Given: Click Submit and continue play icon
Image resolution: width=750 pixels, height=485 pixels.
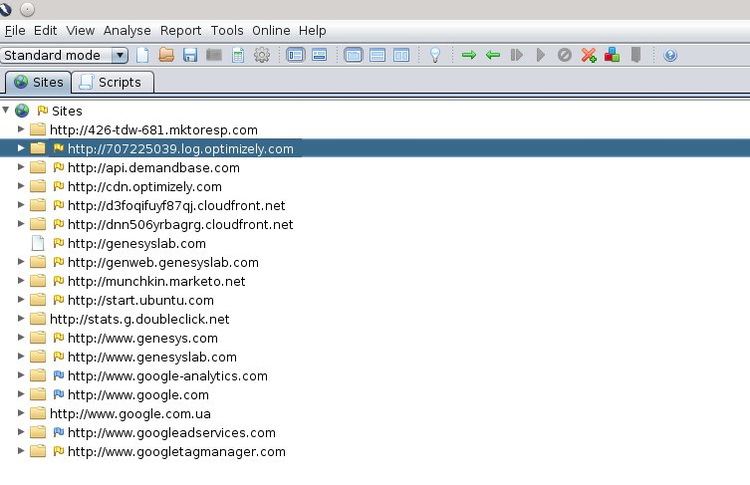Looking at the screenshot, I should (540, 55).
